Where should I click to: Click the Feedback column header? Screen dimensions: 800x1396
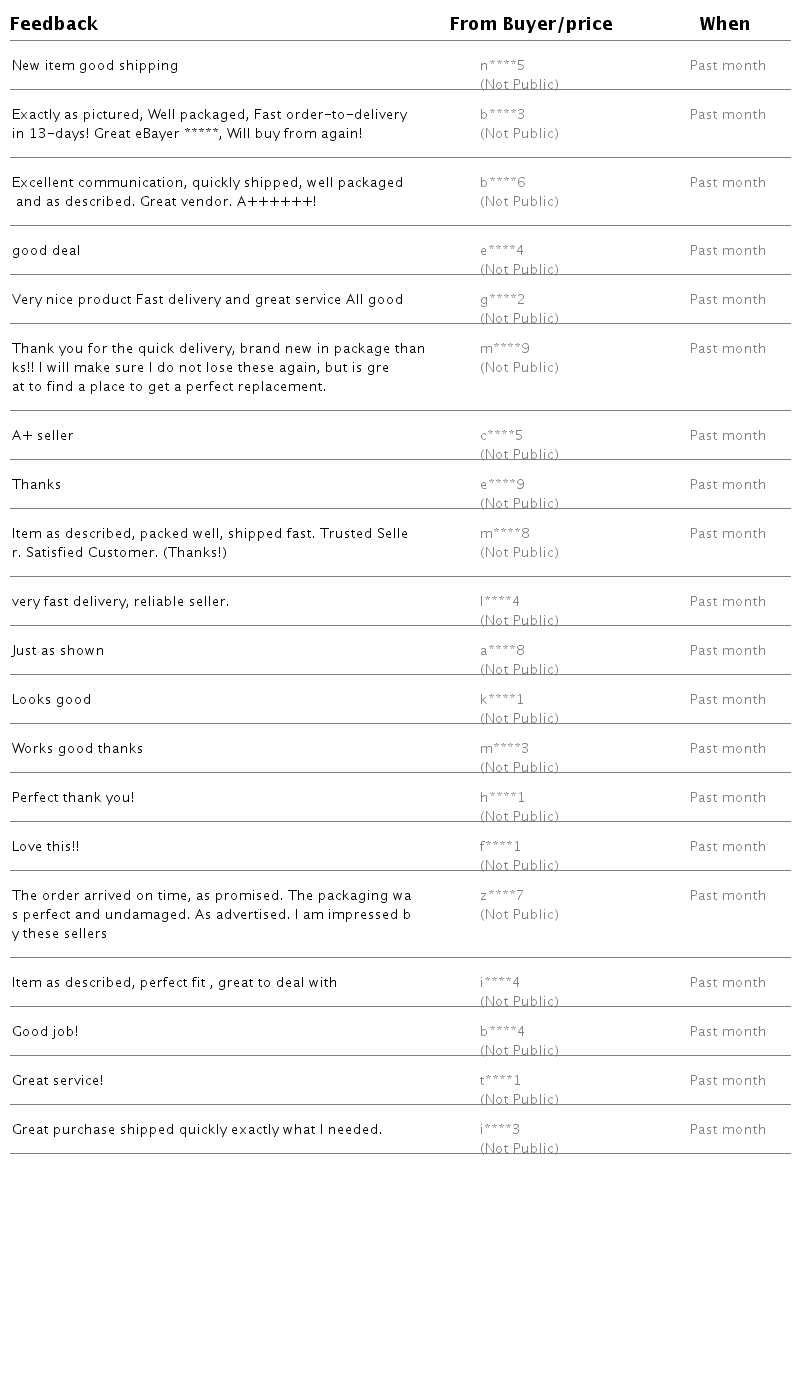pos(54,24)
